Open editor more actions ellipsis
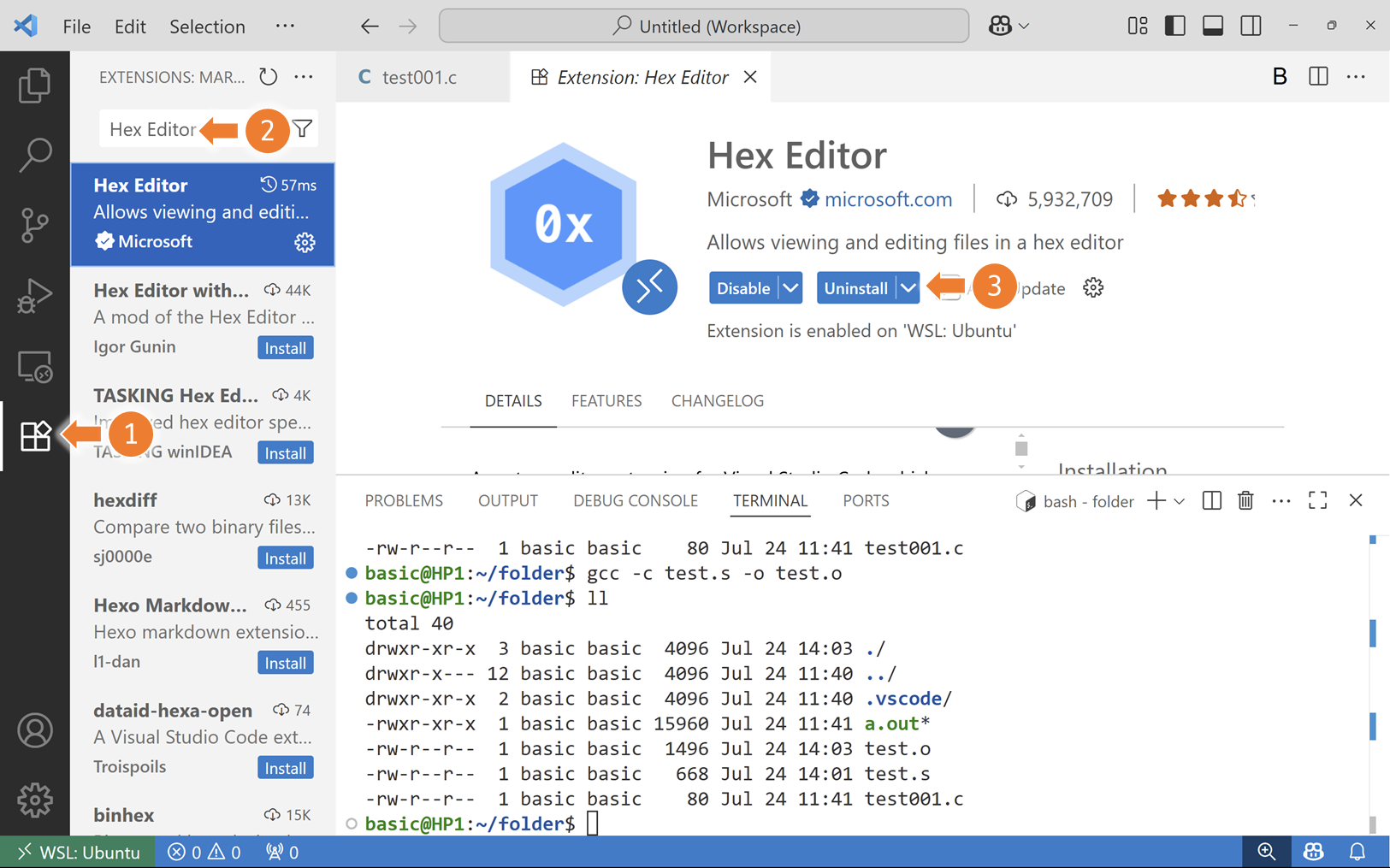This screenshot has height=868, width=1390. click(1356, 77)
